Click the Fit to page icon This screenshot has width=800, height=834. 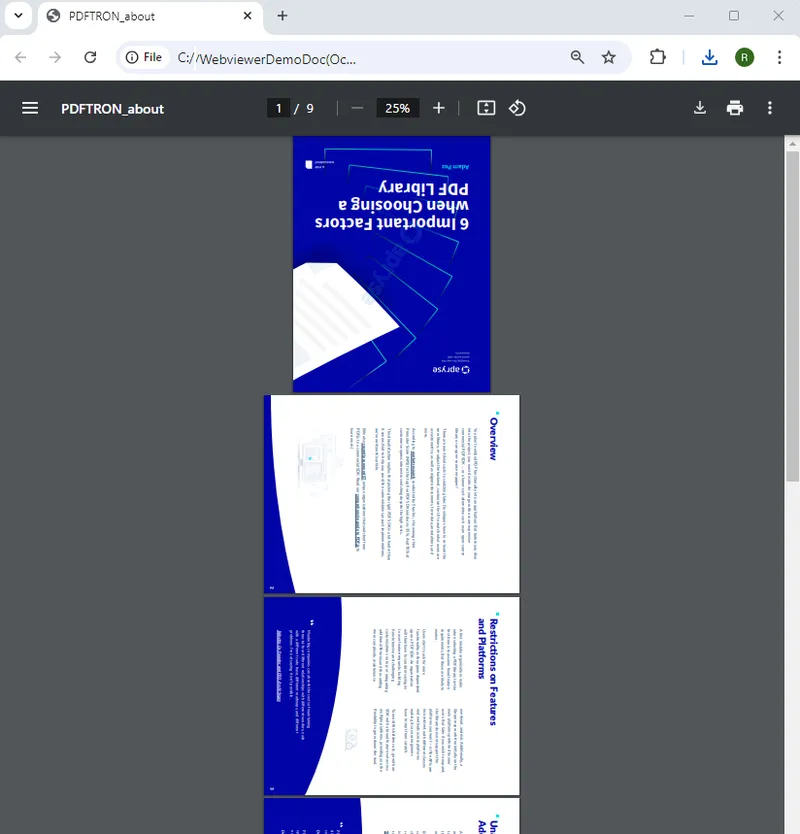486,109
